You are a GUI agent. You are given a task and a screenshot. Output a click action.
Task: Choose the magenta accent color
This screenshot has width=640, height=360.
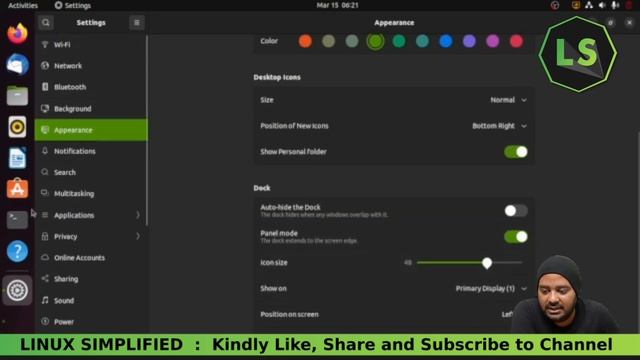pos(493,41)
